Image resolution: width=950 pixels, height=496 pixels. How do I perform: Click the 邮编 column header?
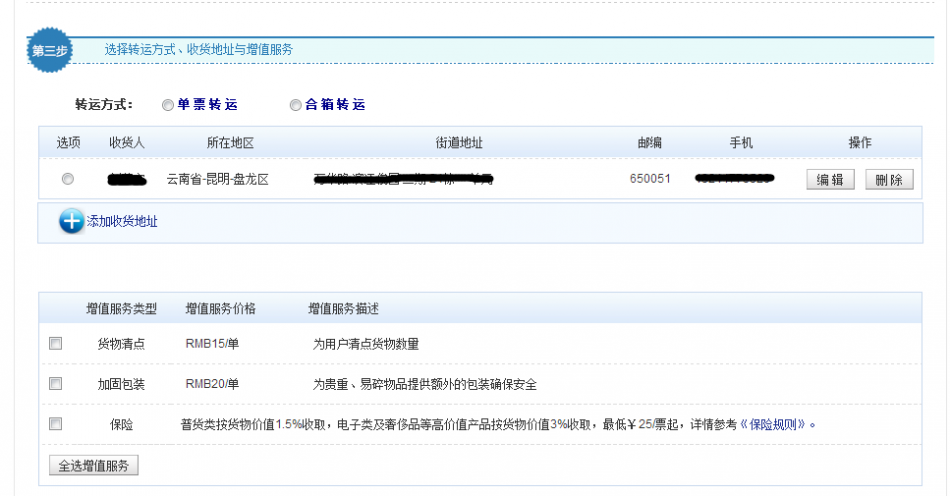pyautogui.click(x=650, y=142)
